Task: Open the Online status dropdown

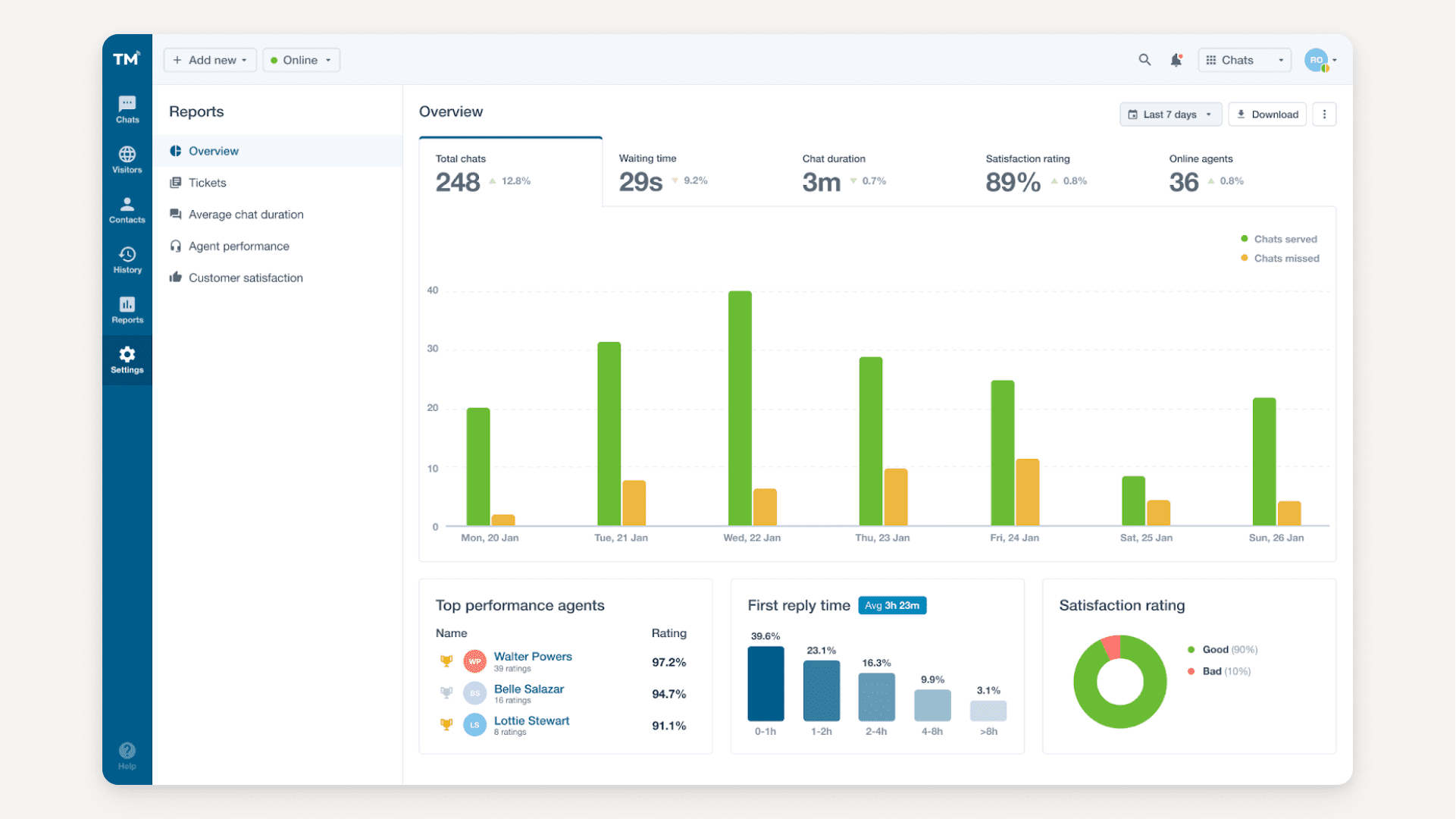Action: tap(301, 59)
